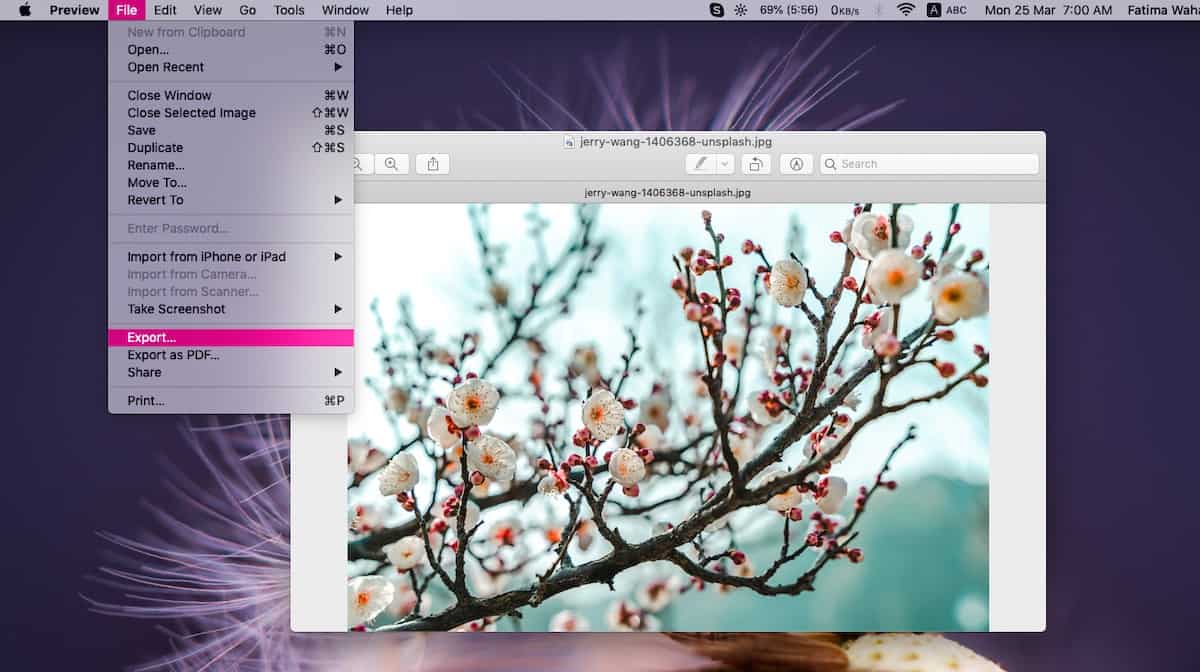Select the Highlight pen tool

(700, 164)
